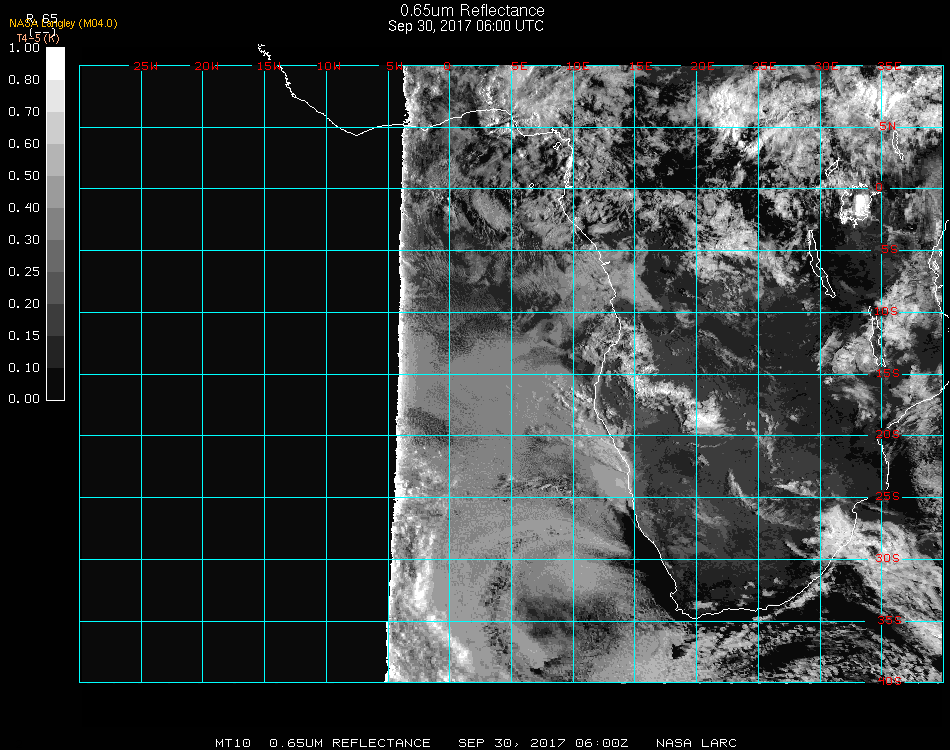The height and width of the screenshot is (750, 950).
Task: Click the 5W longitude label
Action: click(x=394, y=66)
